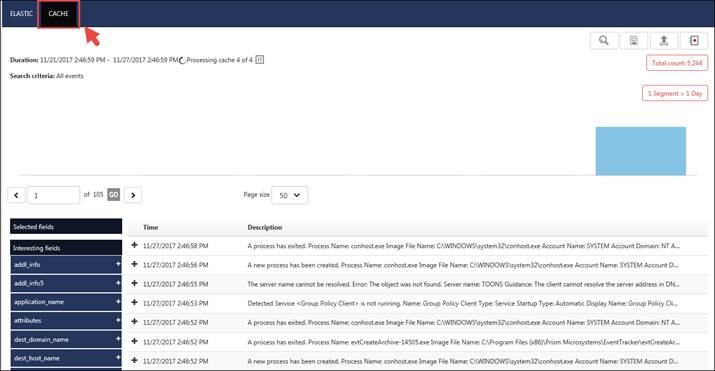Viewport: 715px width, 371px height.
Task: Click the evtCreateArchive-14505.exe description text
Action: point(463,342)
